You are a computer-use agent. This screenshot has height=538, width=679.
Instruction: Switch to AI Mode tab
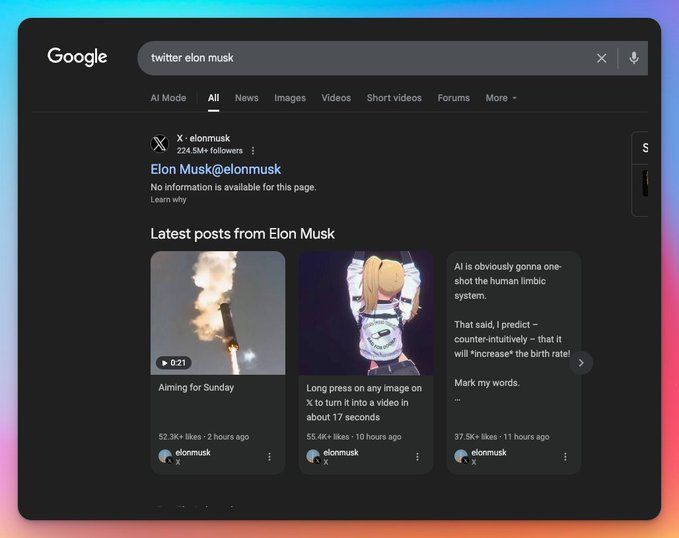click(168, 98)
